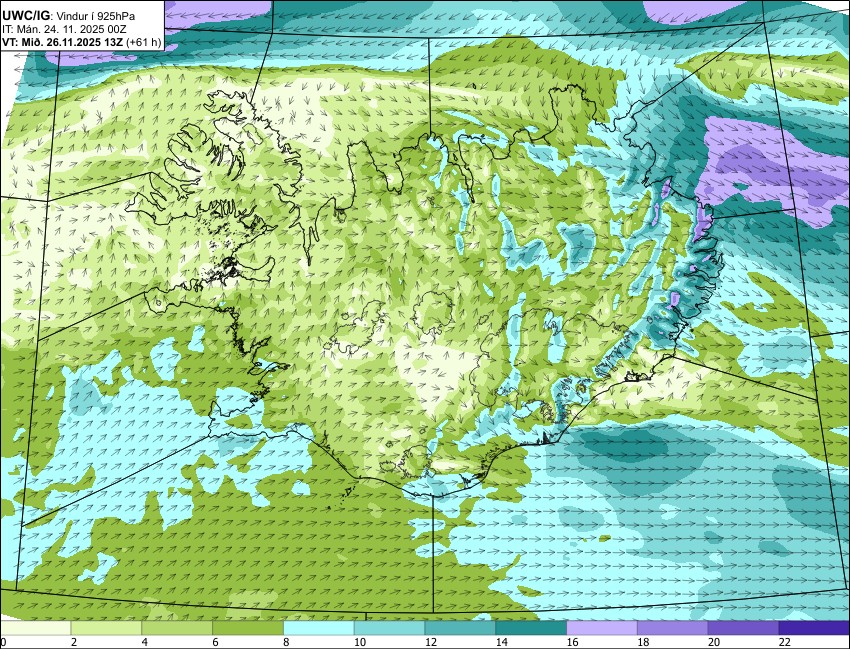The height and width of the screenshot is (649, 850).
Task: Click the darkest purple swatch above 22
Action: click(x=814, y=628)
